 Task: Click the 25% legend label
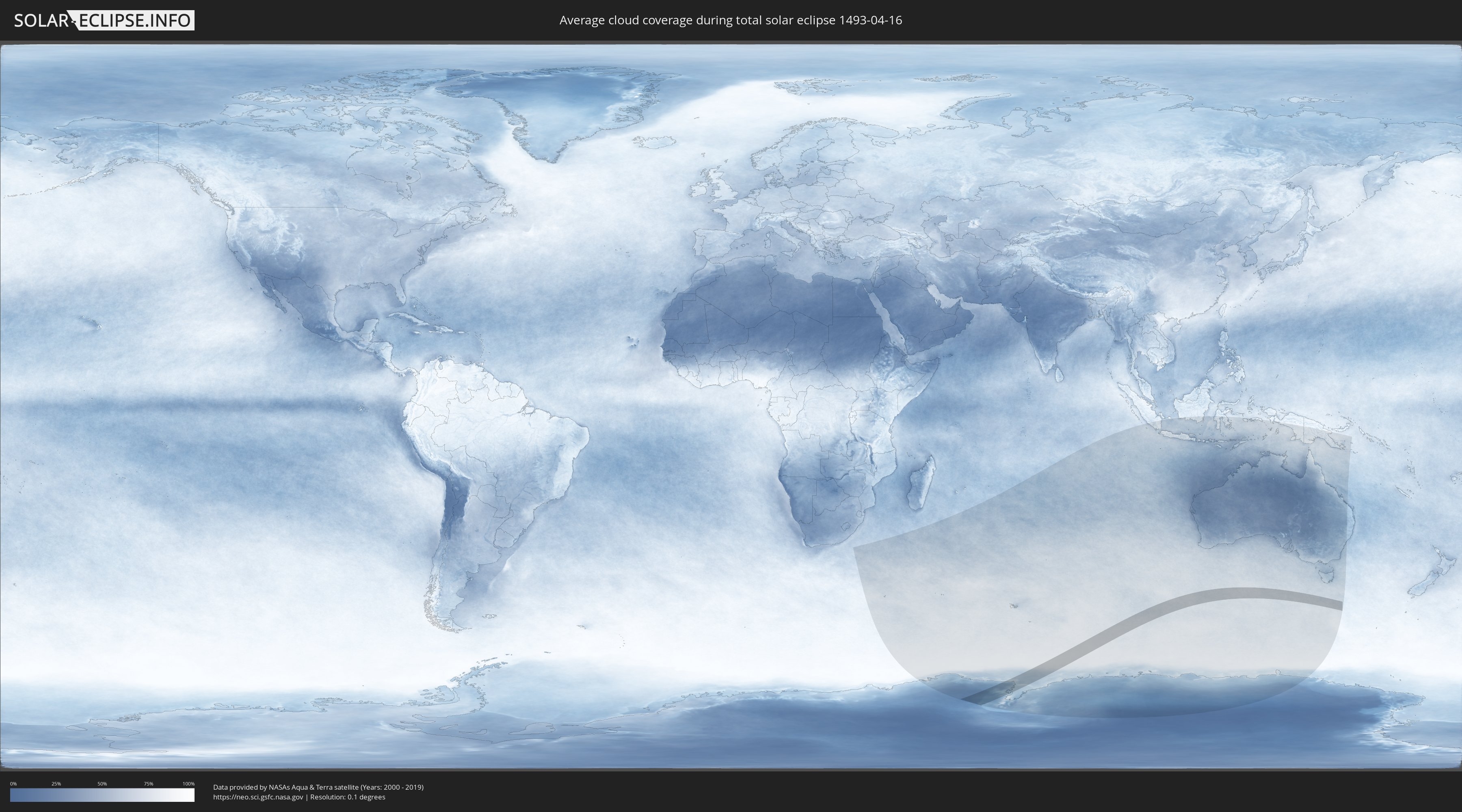coord(56,784)
